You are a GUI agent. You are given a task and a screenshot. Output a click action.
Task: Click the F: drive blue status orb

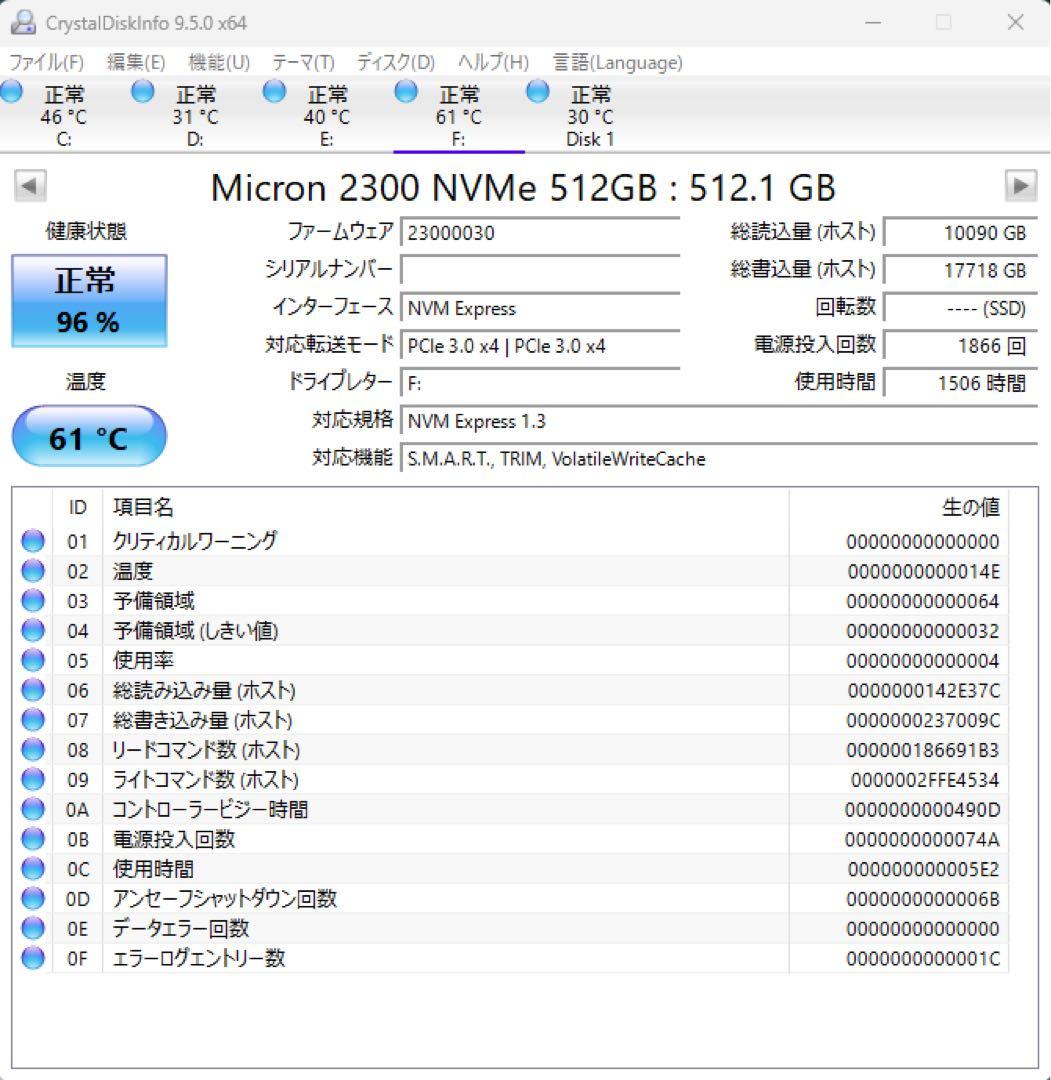click(406, 91)
